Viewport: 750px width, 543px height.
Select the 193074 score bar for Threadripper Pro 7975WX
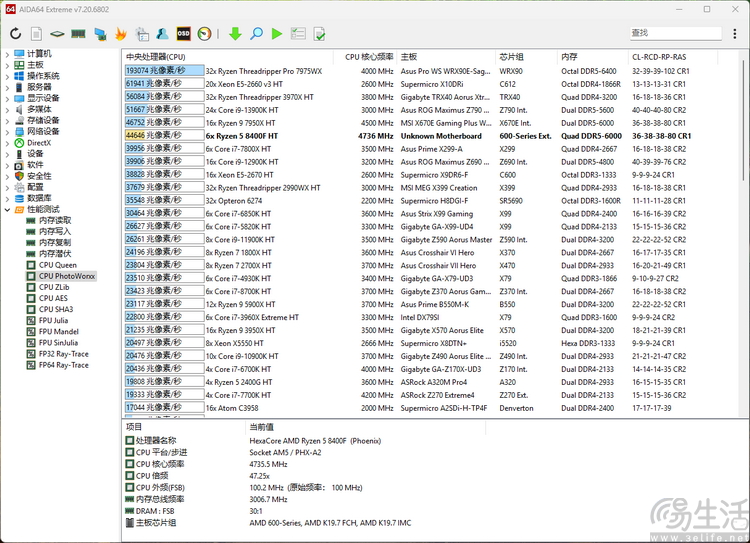[x=165, y=71]
